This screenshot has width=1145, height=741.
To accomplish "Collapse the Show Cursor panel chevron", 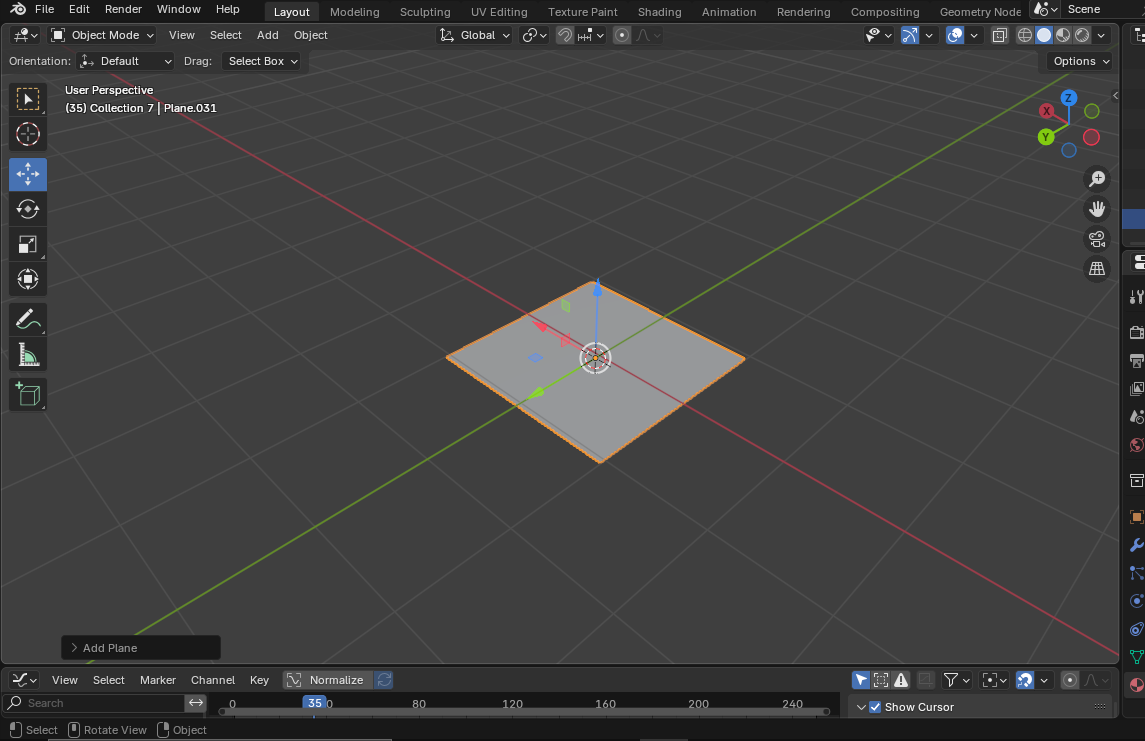I will (861, 707).
